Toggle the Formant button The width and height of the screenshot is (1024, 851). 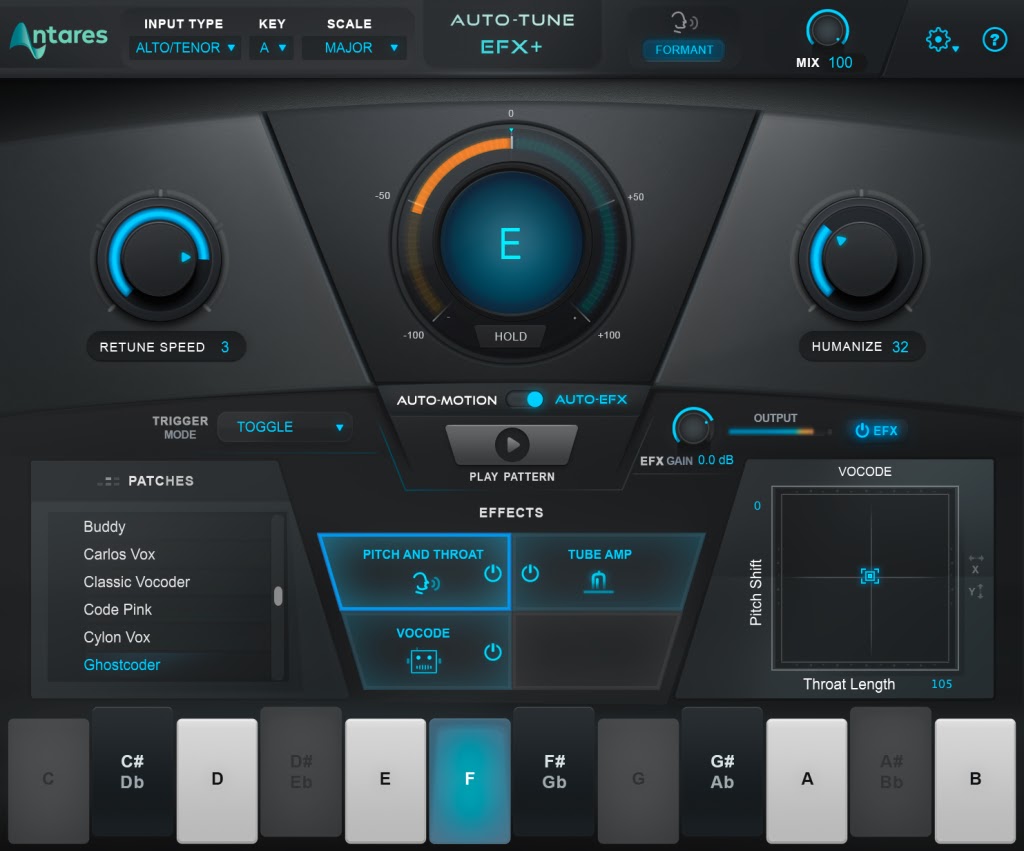pyautogui.click(x=684, y=50)
